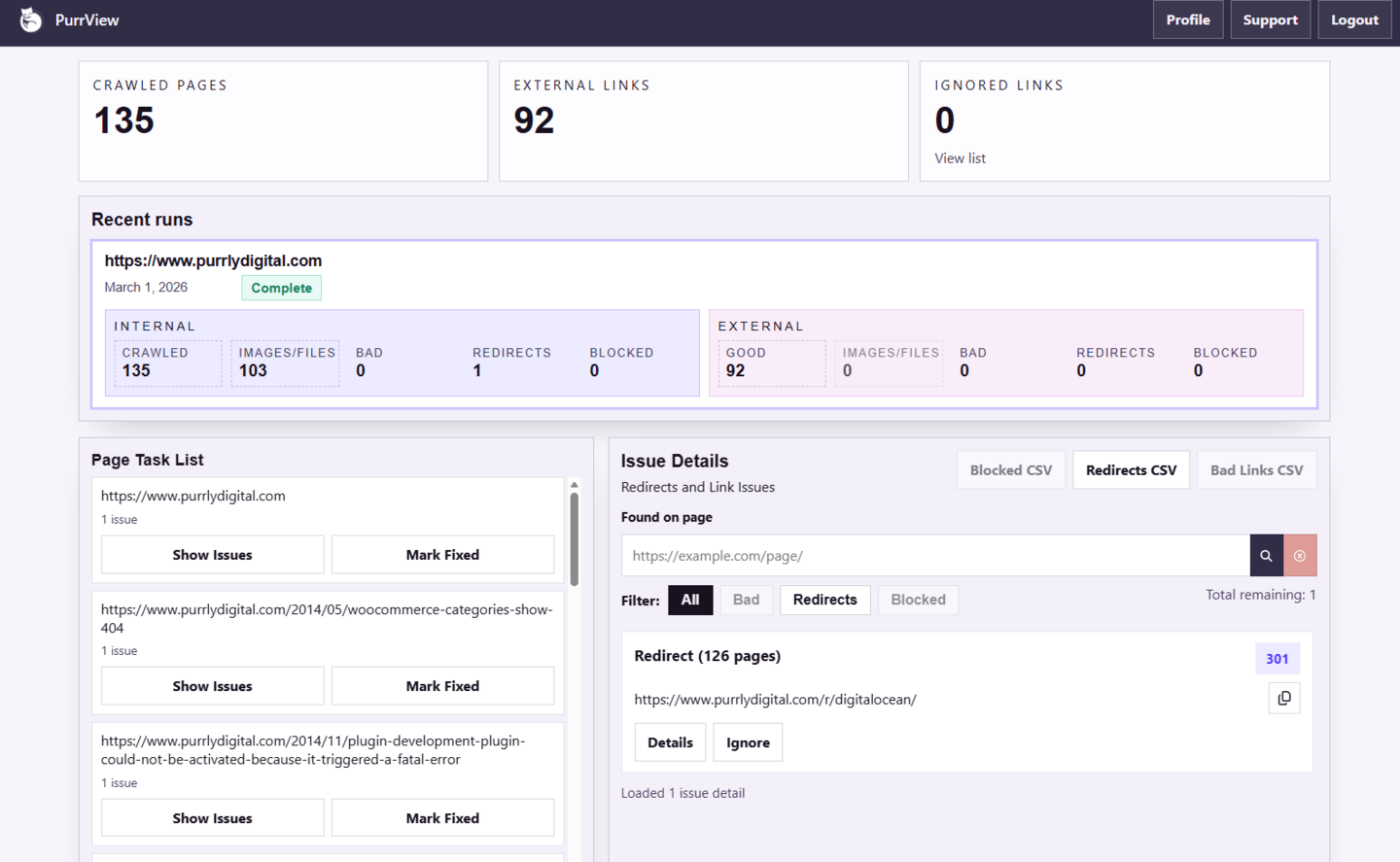This screenshot has height=862, width=1400.
Task: Expand issue details for the digitalocean redirect
Action: pos(670,741)
